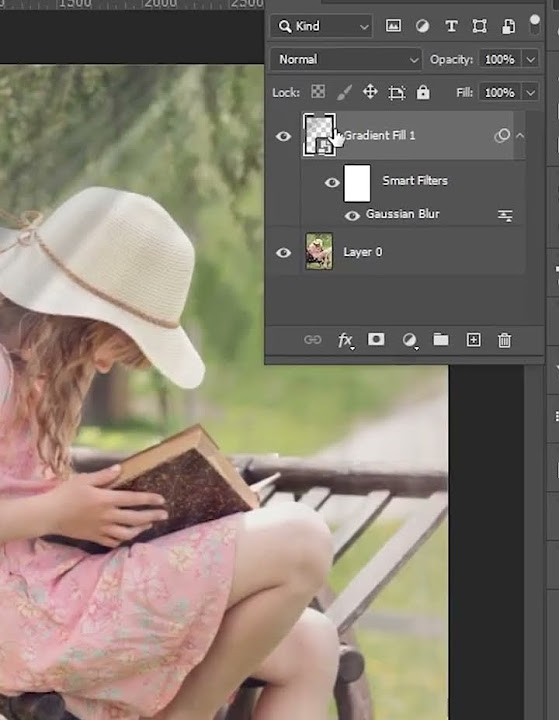Create a new layer
Viewport: 559px width, 720px height.
click(474, 340)
